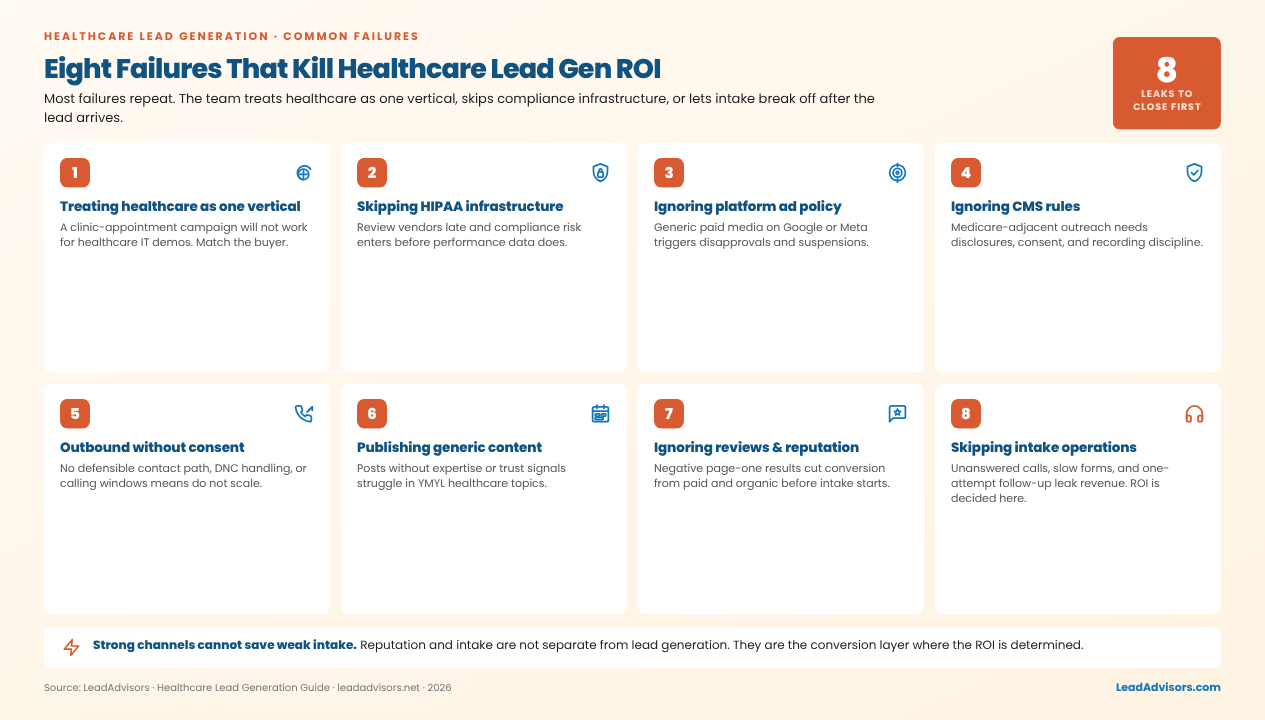Screen dimensions: 1265x720
Task: Click 'Ignoring reviews & reputation' heading
Action: click(756, 447)
